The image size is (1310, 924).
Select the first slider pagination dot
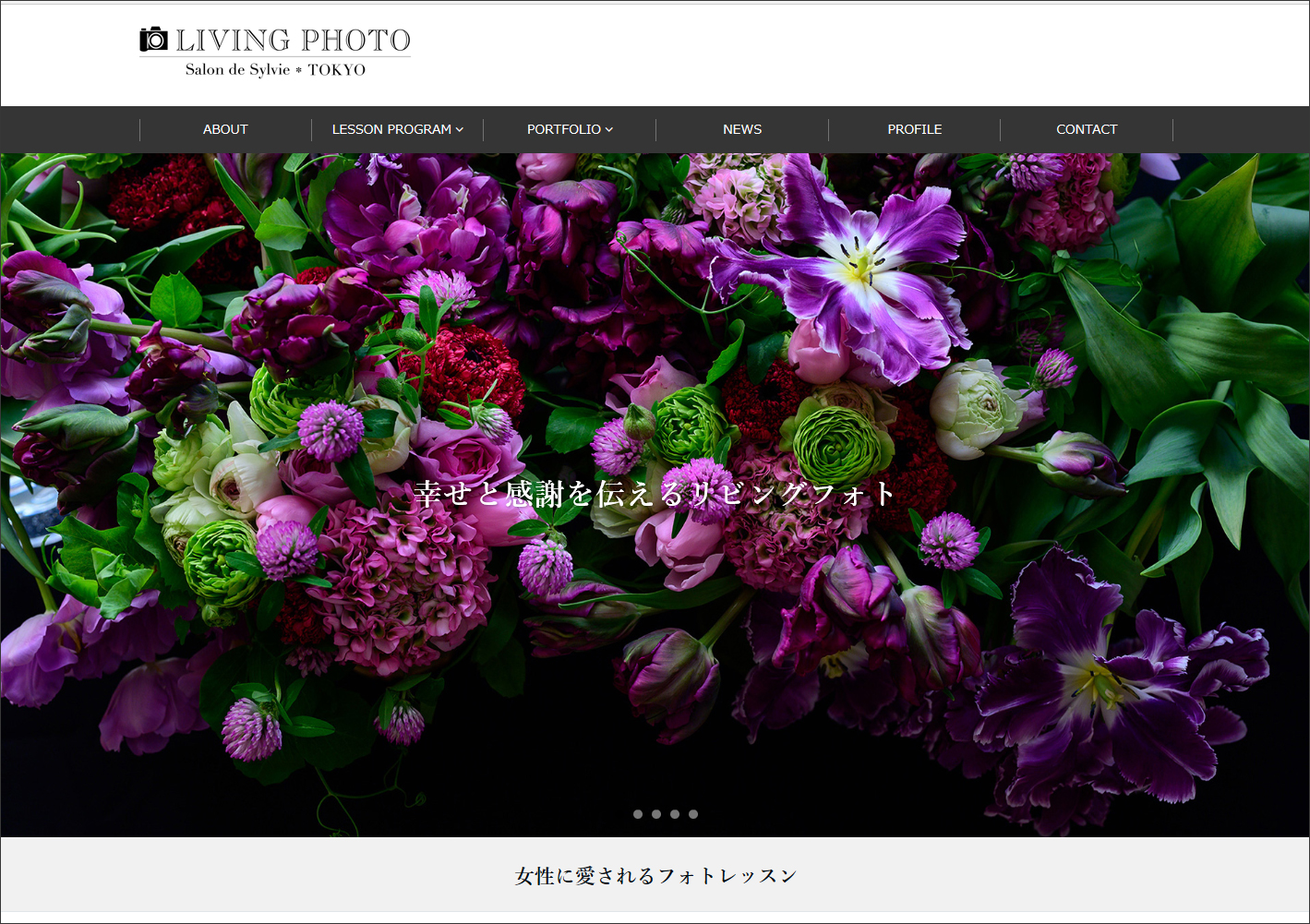coord(638,814)
